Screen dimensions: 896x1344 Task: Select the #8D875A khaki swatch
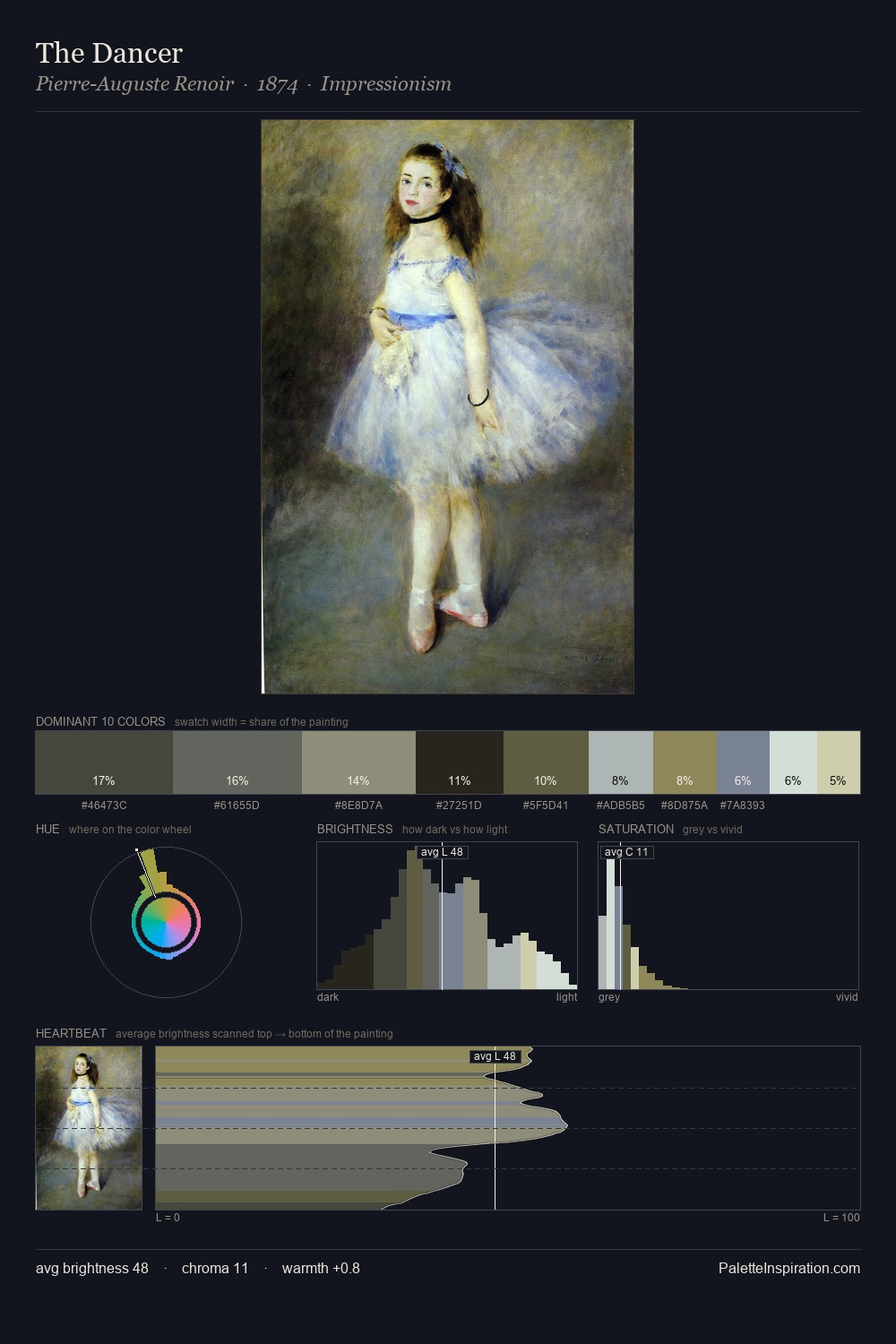click(x=685, y=762)
